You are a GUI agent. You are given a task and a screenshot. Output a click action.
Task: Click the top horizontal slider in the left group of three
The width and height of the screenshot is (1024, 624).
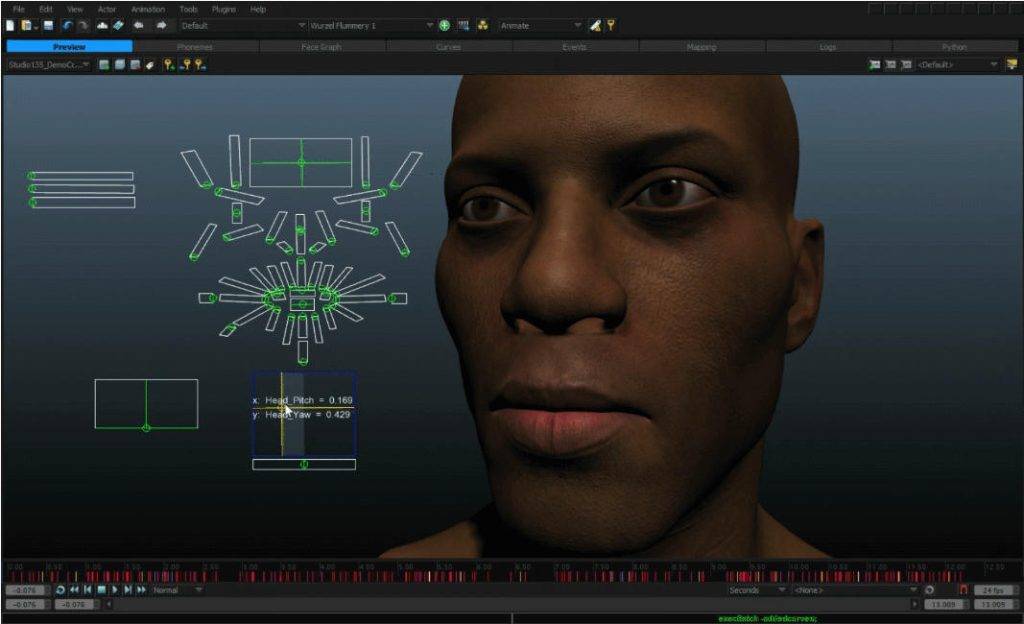81,176
